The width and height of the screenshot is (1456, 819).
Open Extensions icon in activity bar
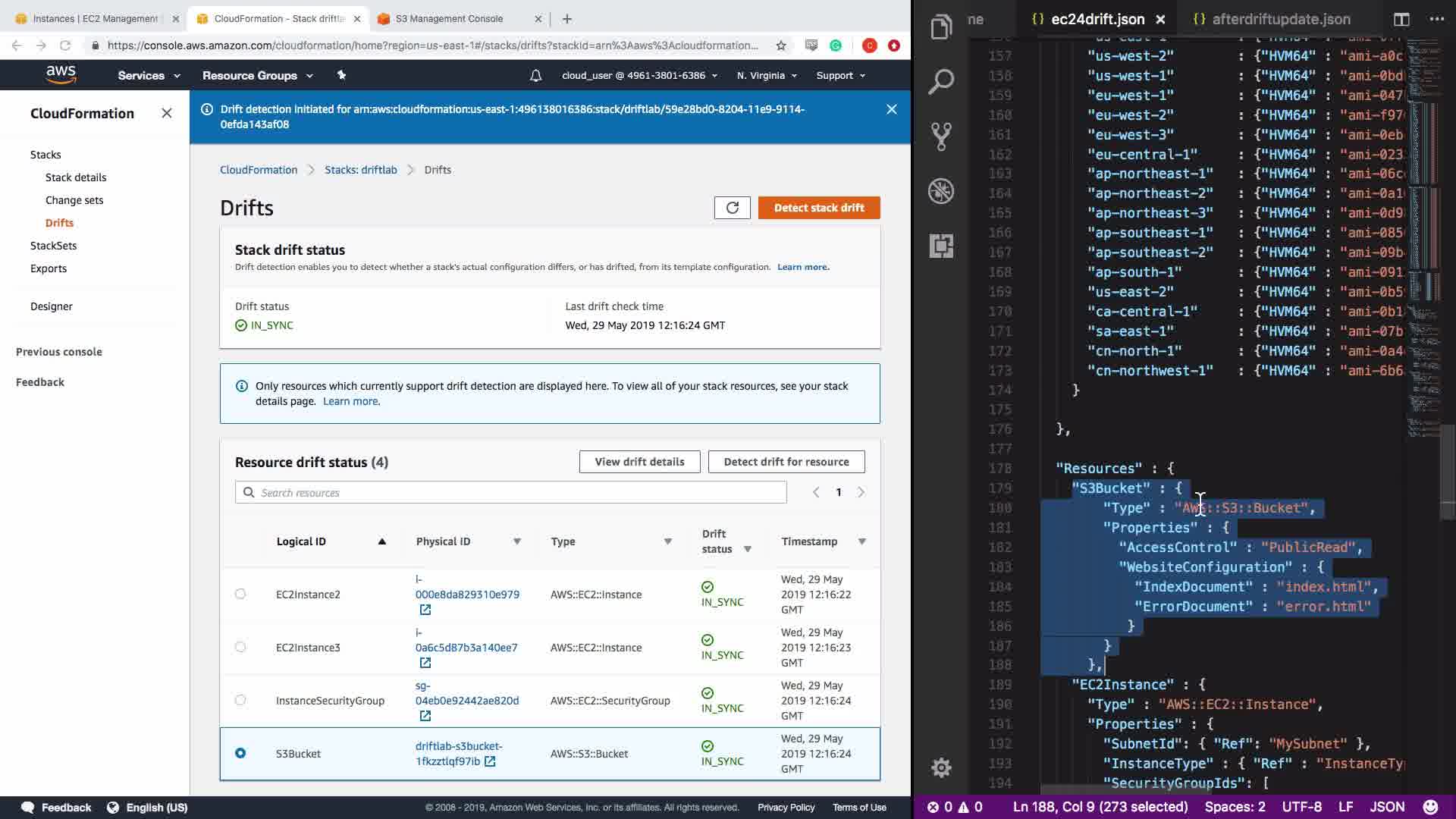click(x=941, y=246)
